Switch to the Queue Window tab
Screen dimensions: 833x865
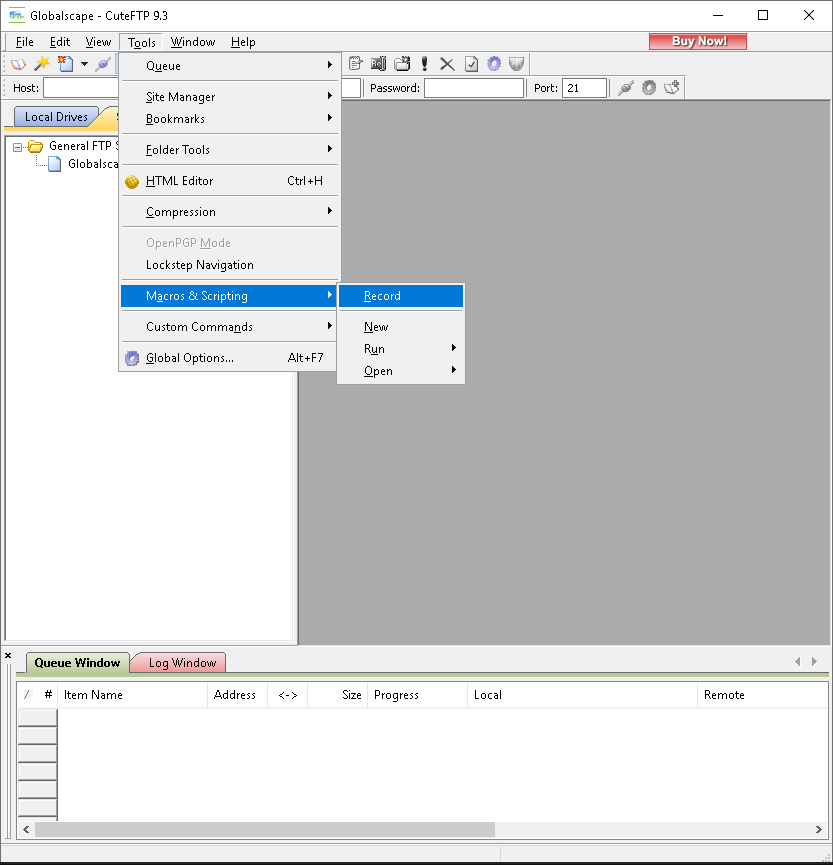pos(77,663)
